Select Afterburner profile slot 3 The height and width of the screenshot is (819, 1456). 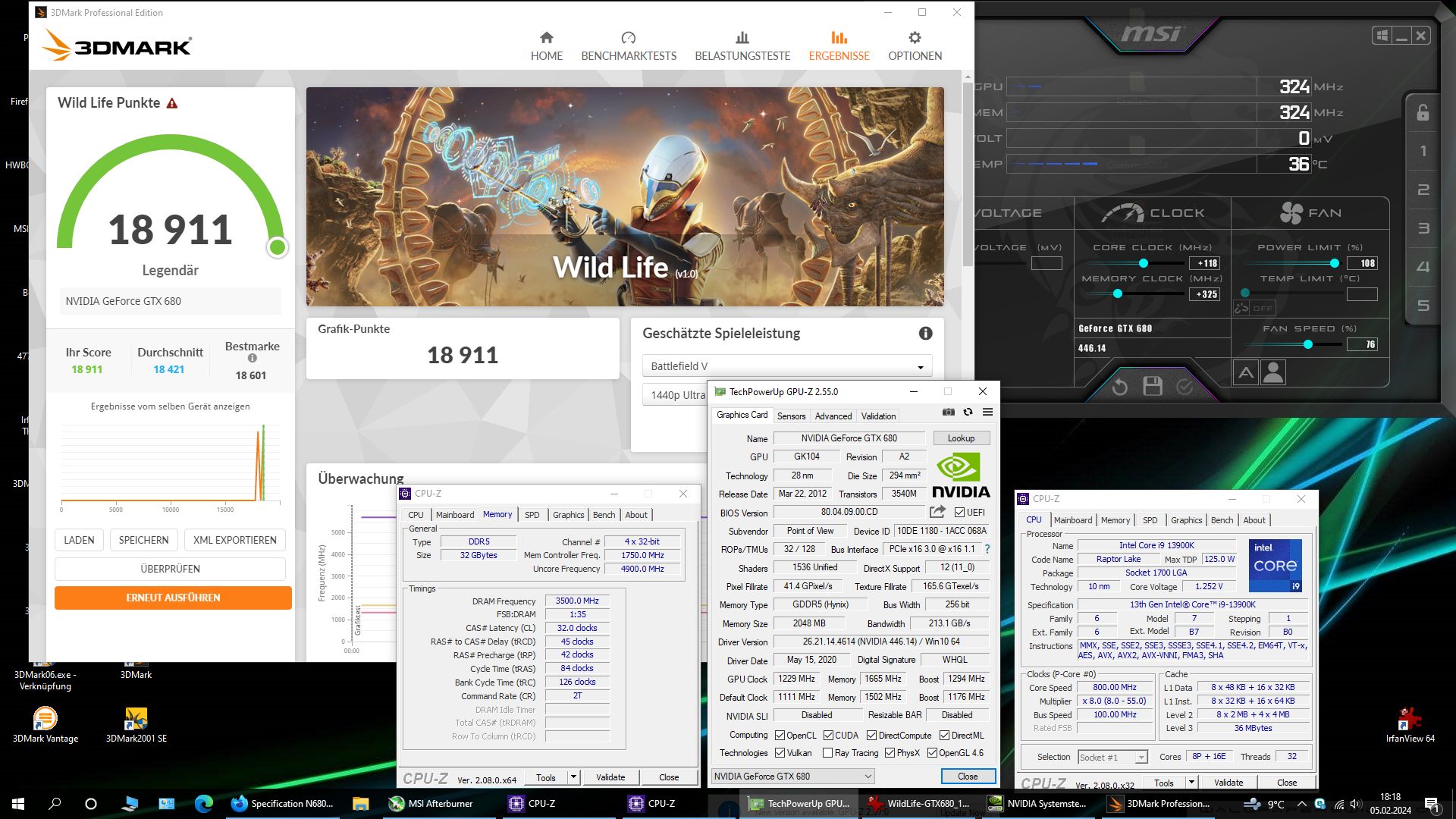tap(1423, 228)
